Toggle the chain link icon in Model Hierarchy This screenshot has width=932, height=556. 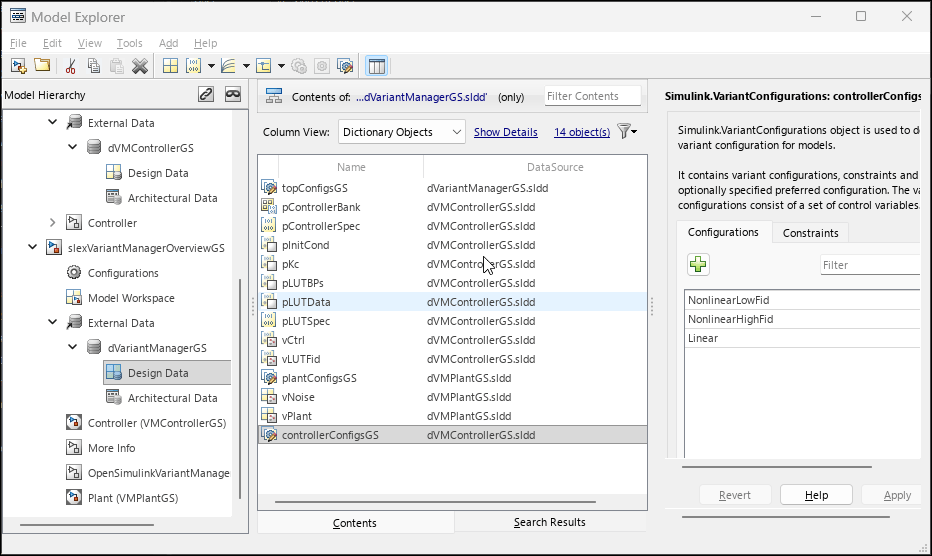coord(206,94)
